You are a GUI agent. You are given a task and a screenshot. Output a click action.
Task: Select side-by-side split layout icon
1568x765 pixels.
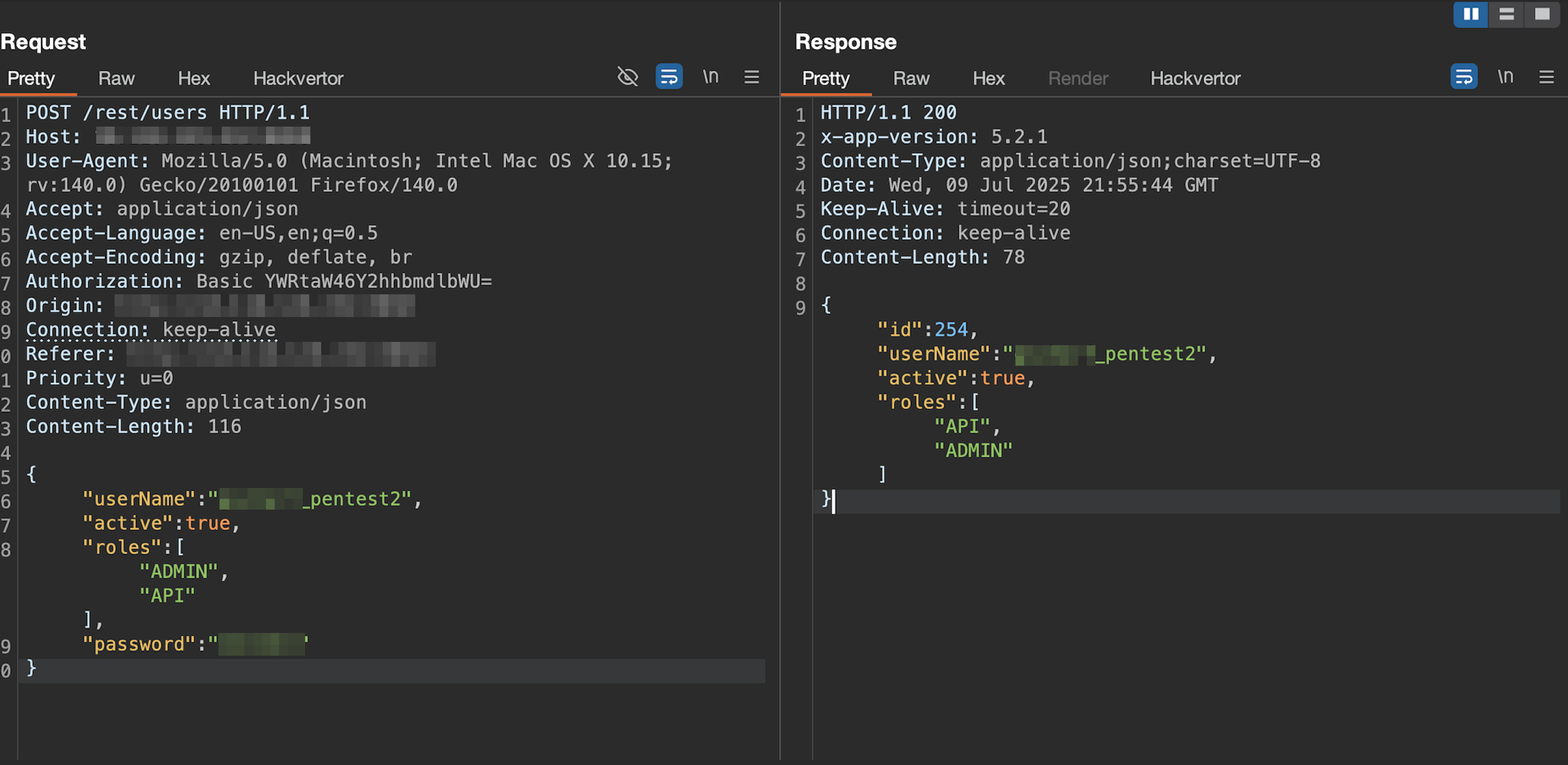(x=1470, y=14)
